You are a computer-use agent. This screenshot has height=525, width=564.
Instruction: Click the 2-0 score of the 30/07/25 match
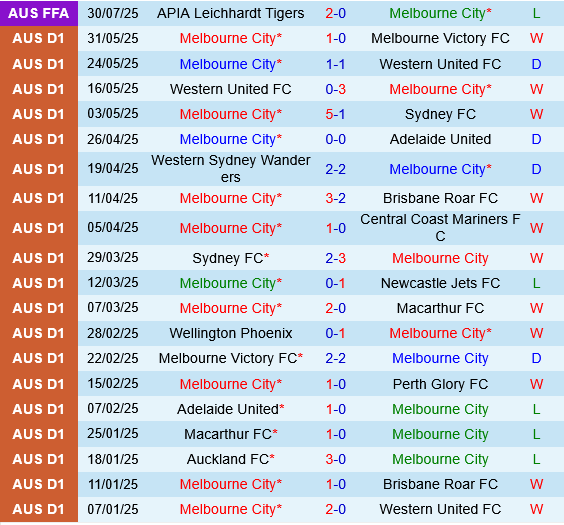tap(335, 13)
